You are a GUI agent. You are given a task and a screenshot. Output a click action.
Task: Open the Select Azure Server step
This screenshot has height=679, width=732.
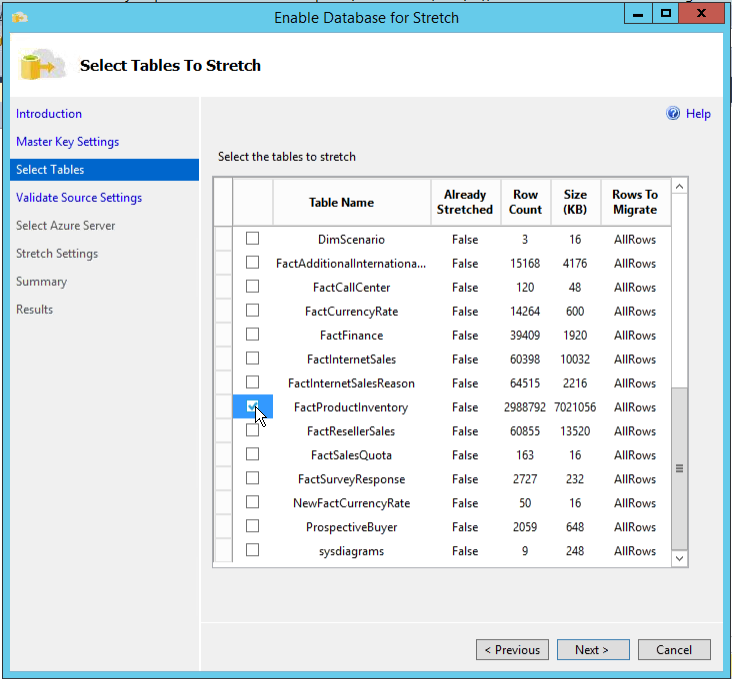pos(65,226)
